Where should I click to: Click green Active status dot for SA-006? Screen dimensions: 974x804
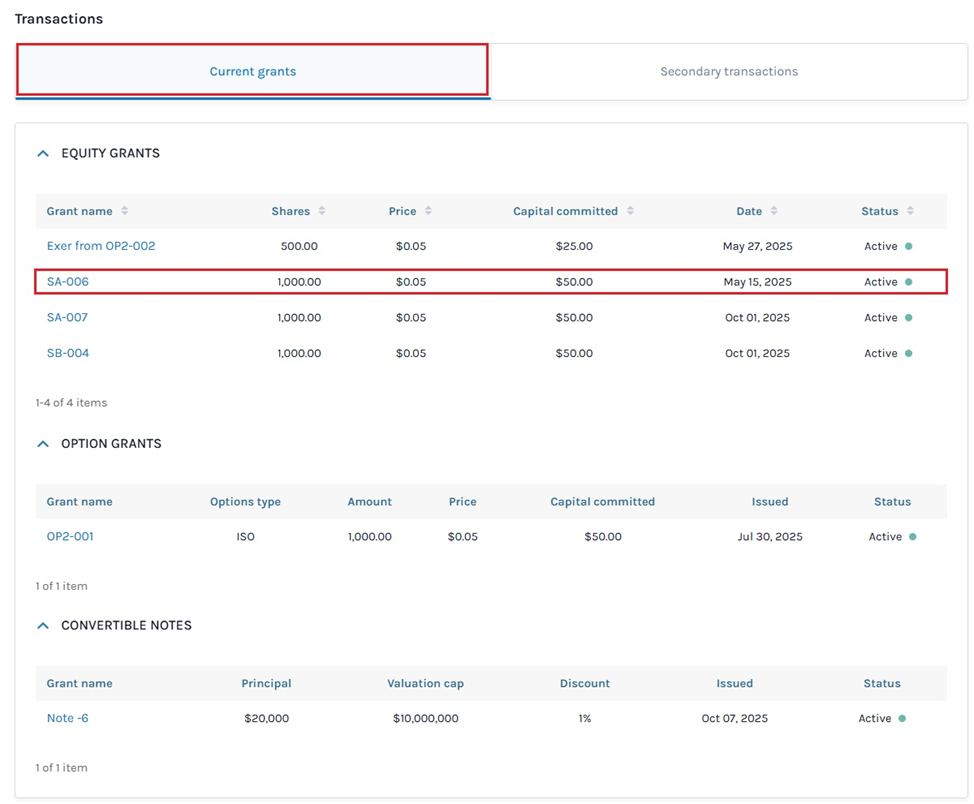point(909,282)
